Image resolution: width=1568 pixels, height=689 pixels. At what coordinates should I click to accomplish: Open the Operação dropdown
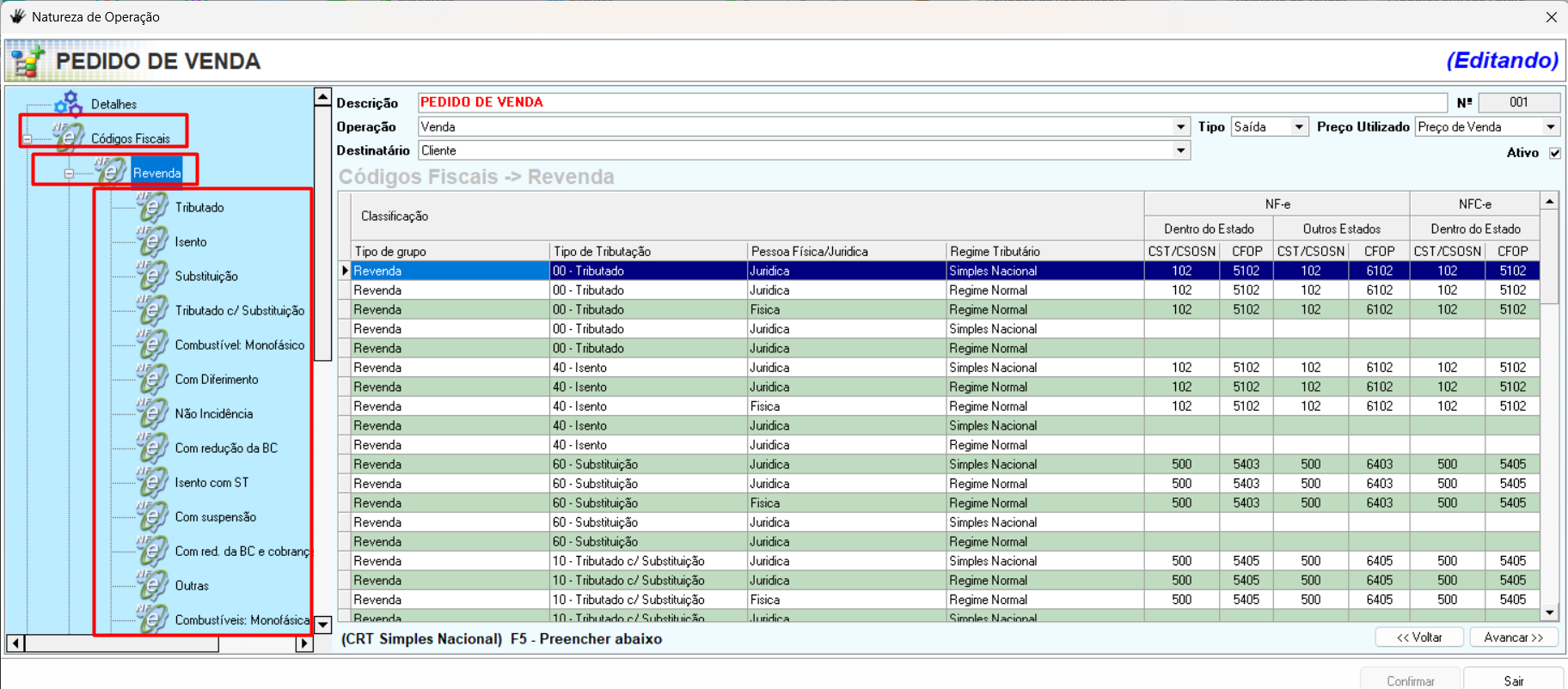(1180, 126)
